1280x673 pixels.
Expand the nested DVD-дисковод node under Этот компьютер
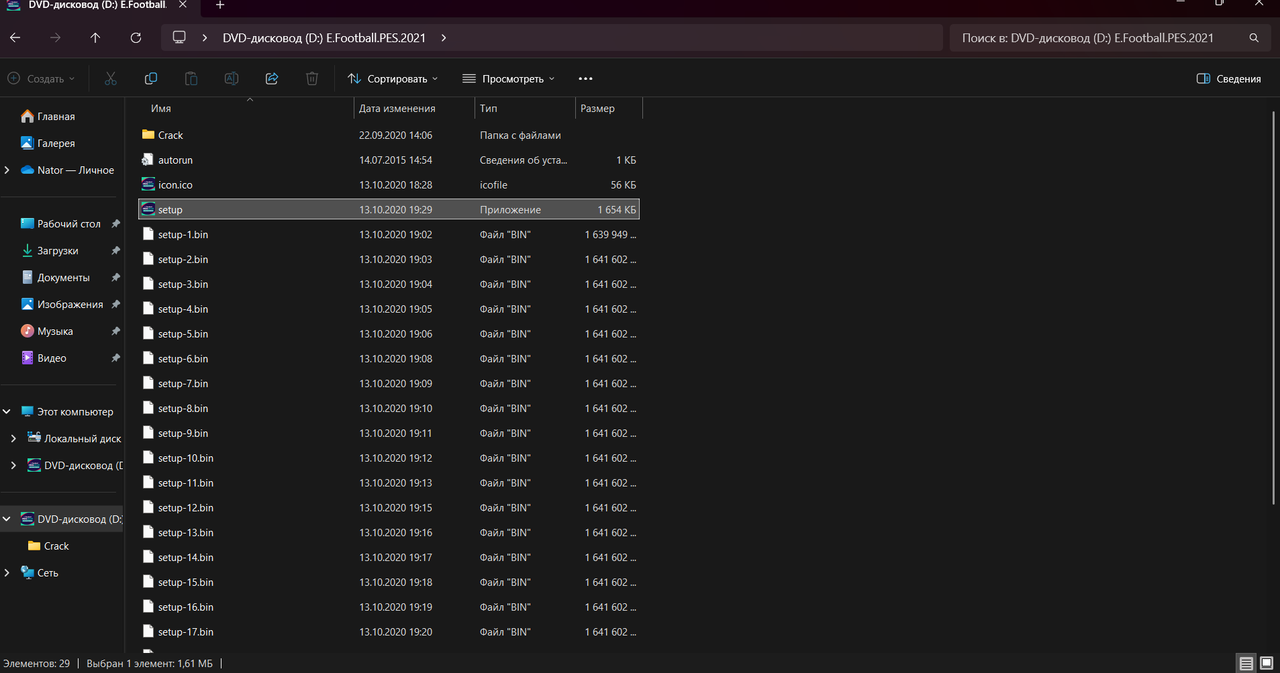[x=13, y=465]
